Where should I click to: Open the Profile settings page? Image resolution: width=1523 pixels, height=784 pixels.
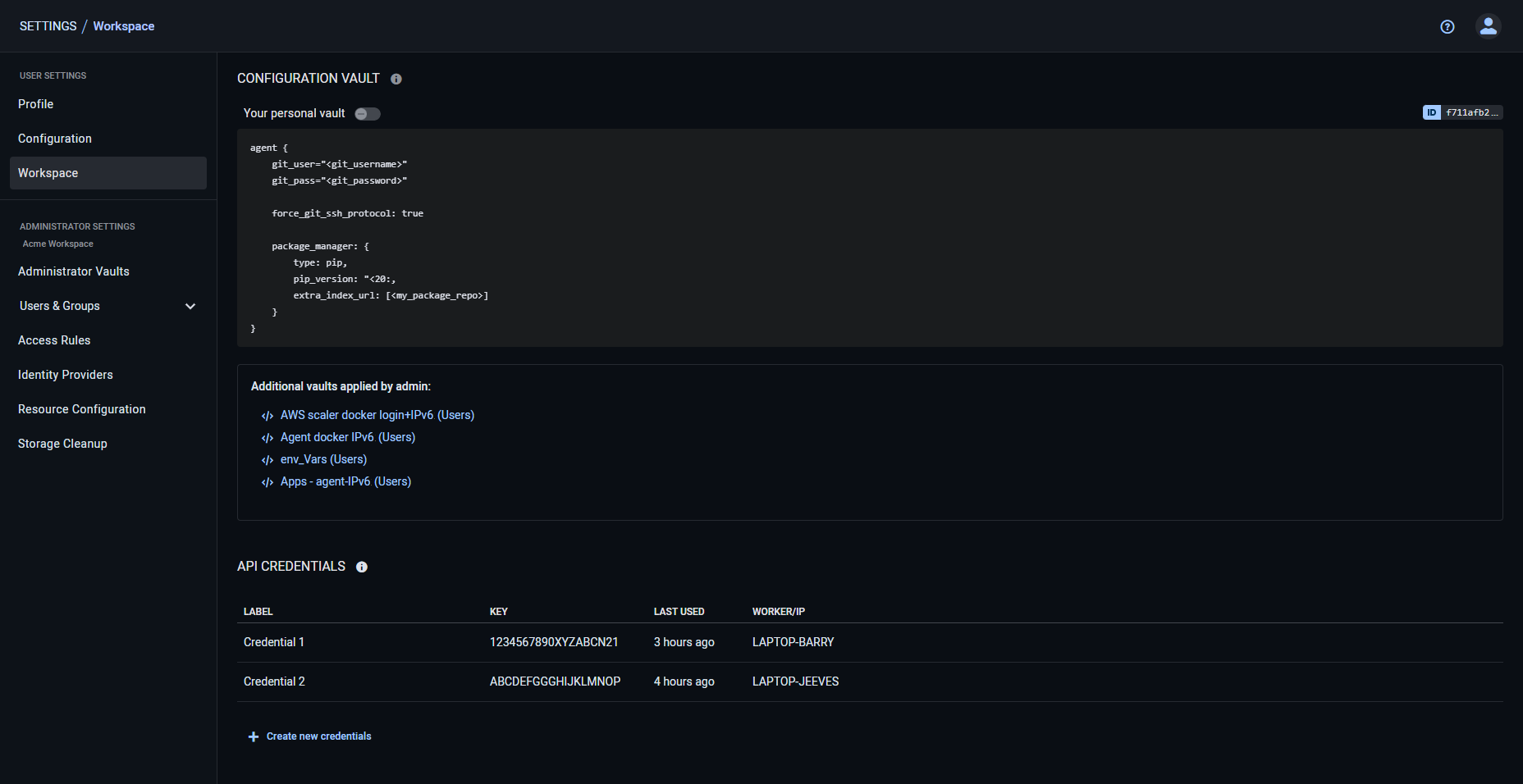35,104
